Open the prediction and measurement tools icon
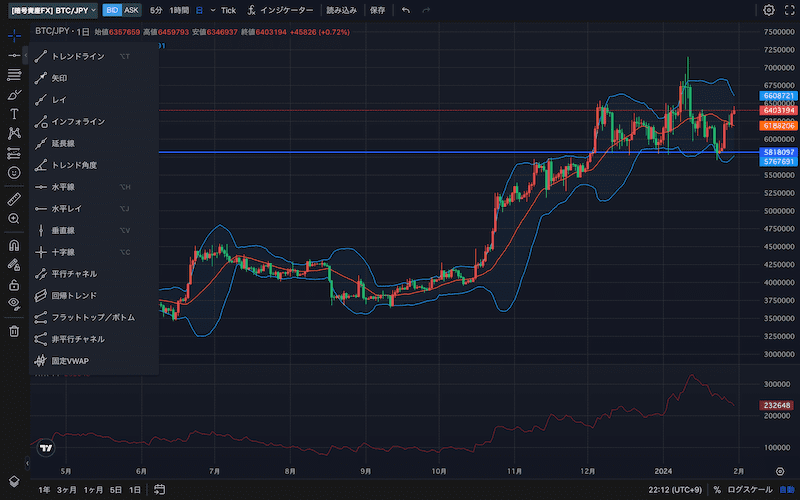 pyautogui.click(x=14, y=153)
